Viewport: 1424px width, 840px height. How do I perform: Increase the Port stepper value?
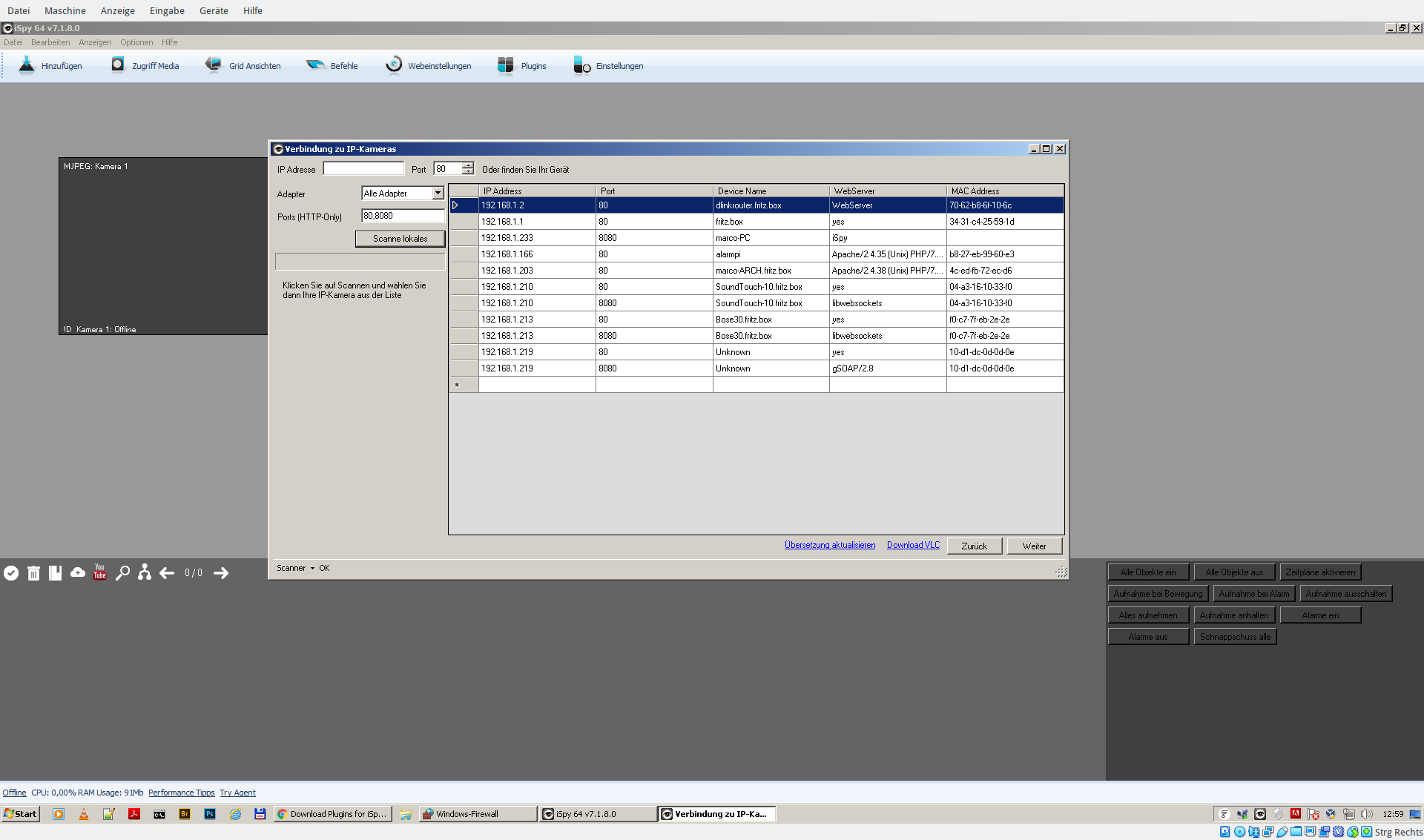point(468,165)
